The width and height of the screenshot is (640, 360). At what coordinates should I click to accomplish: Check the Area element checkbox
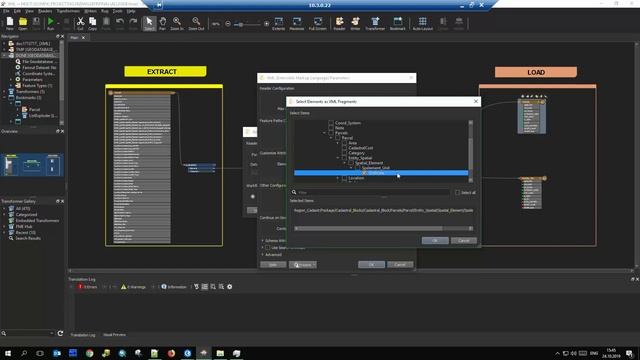[344, 143]
